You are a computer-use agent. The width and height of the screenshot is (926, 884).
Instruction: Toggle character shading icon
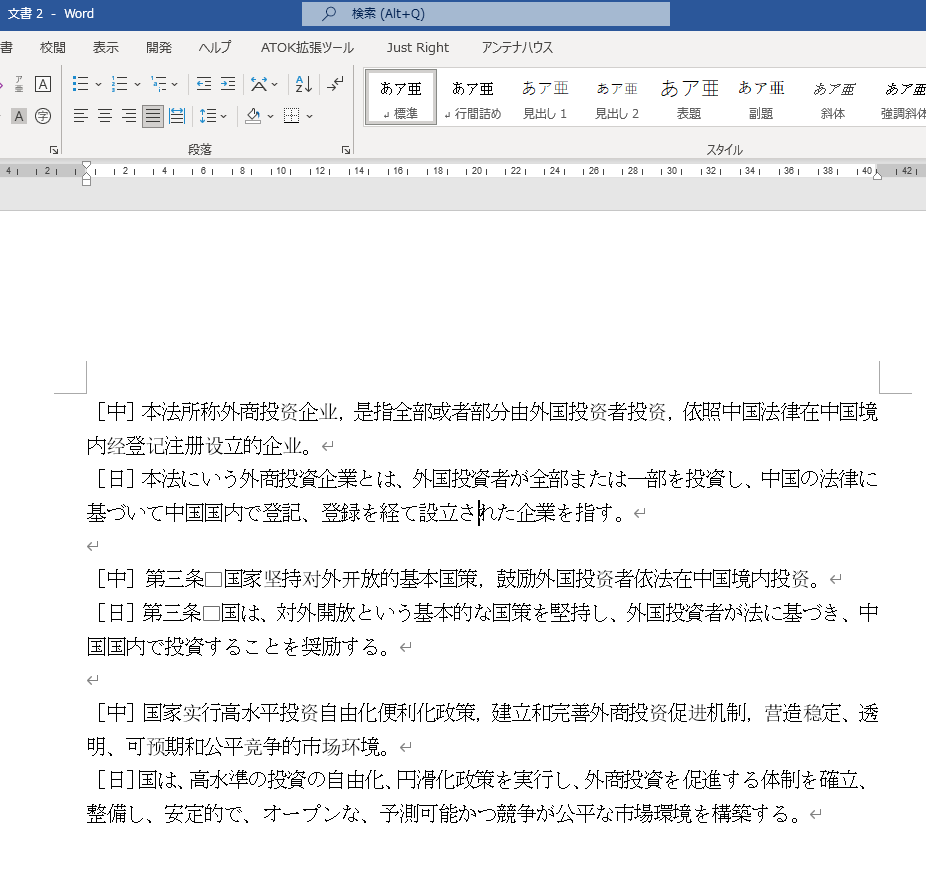19,116
